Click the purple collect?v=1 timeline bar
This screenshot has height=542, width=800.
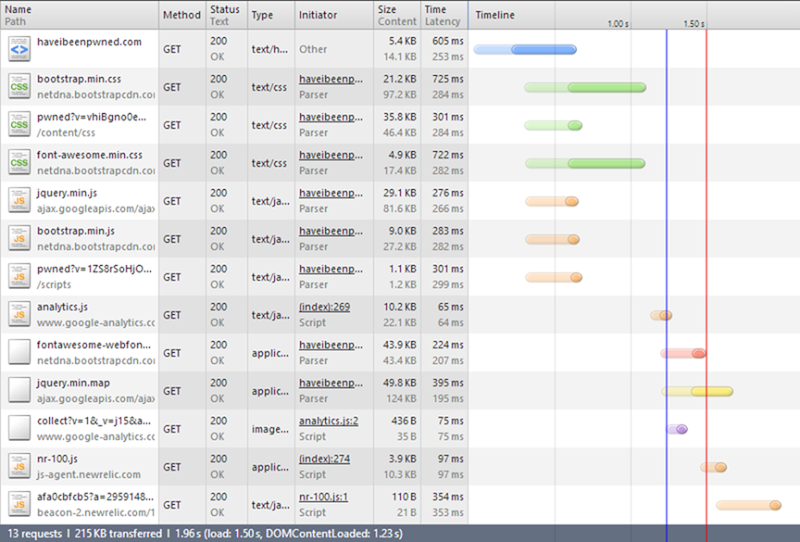pyautogui.click(x=677, y=429)
